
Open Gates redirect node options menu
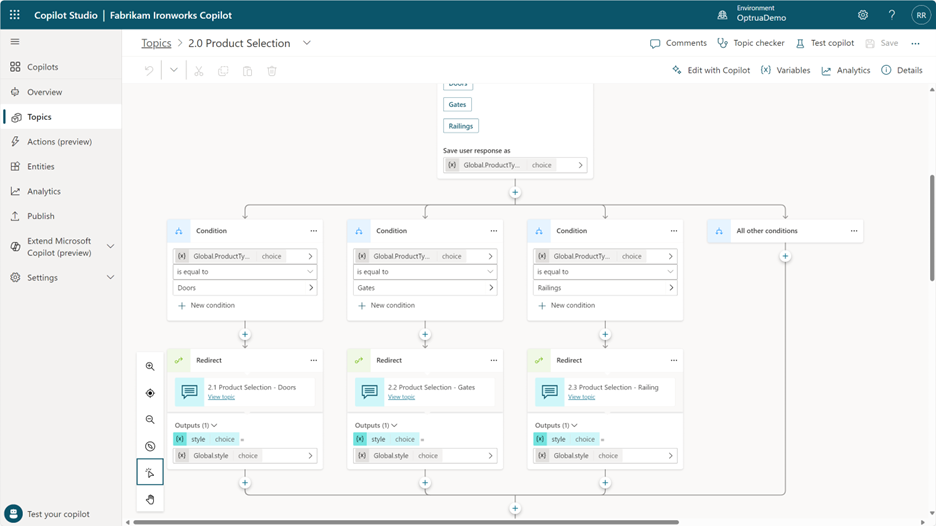[494, 360]
